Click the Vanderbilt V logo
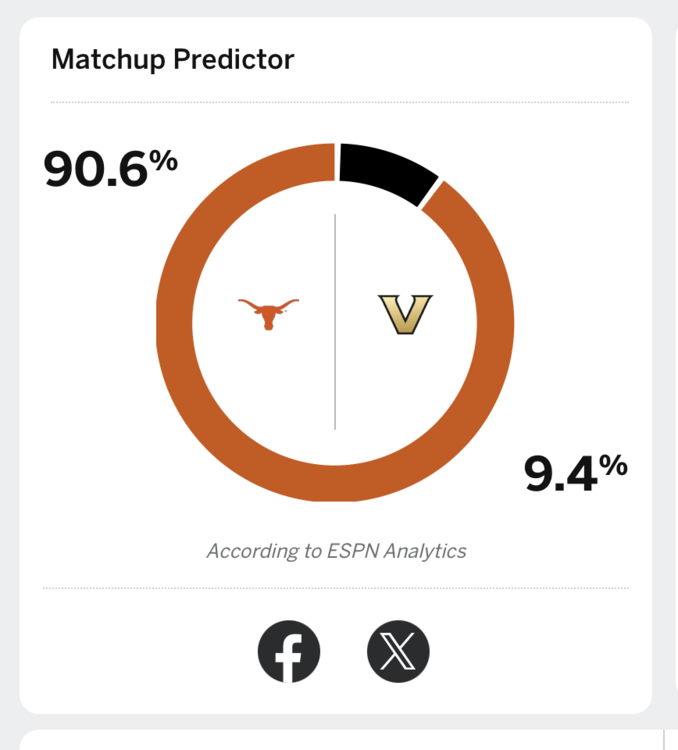This screenshot has width=678, height=750. (x=404, y=314)
